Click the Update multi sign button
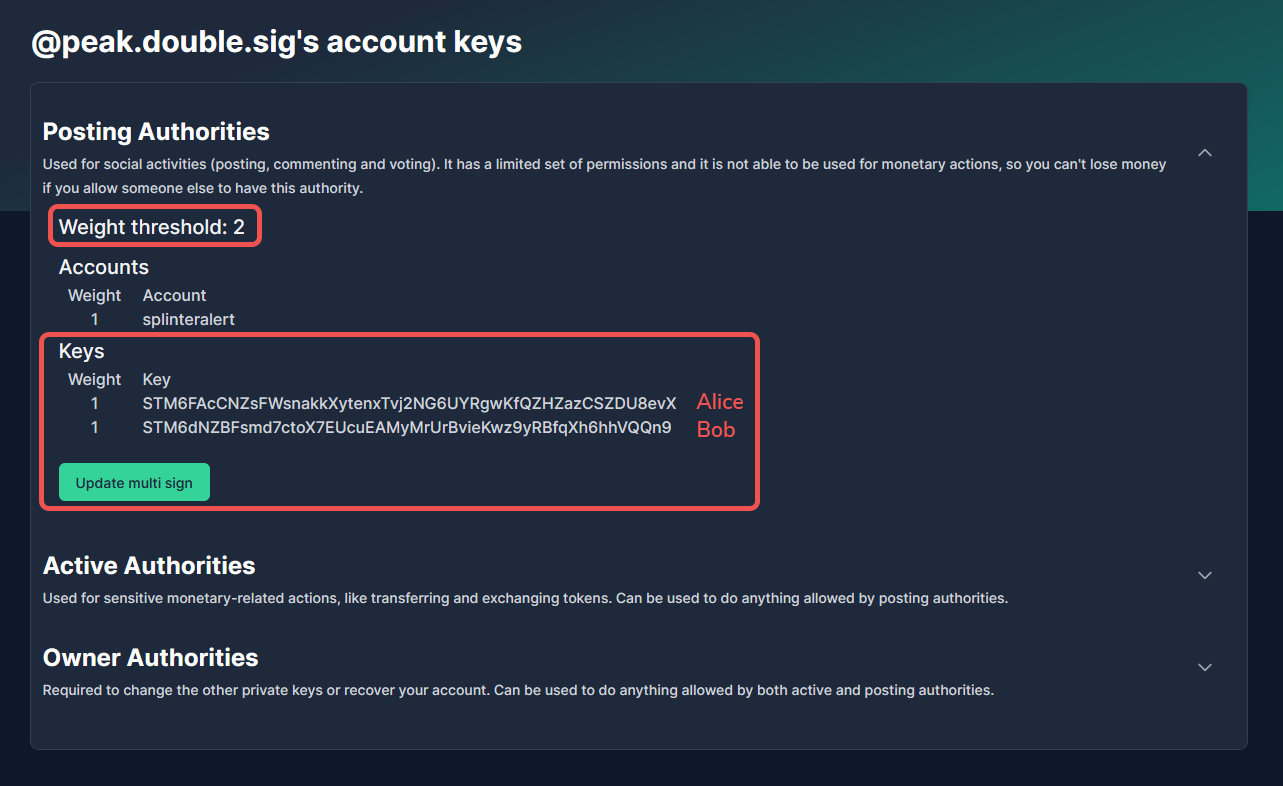The width and height of the screenshot is (1283, 786). tap(134, 482)
